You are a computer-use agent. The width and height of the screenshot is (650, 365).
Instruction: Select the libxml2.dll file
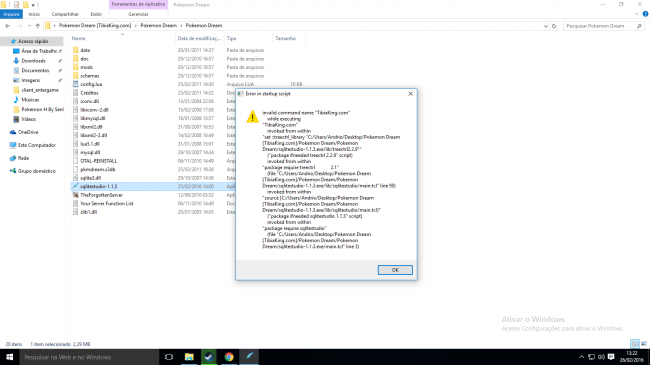(91, 127)
